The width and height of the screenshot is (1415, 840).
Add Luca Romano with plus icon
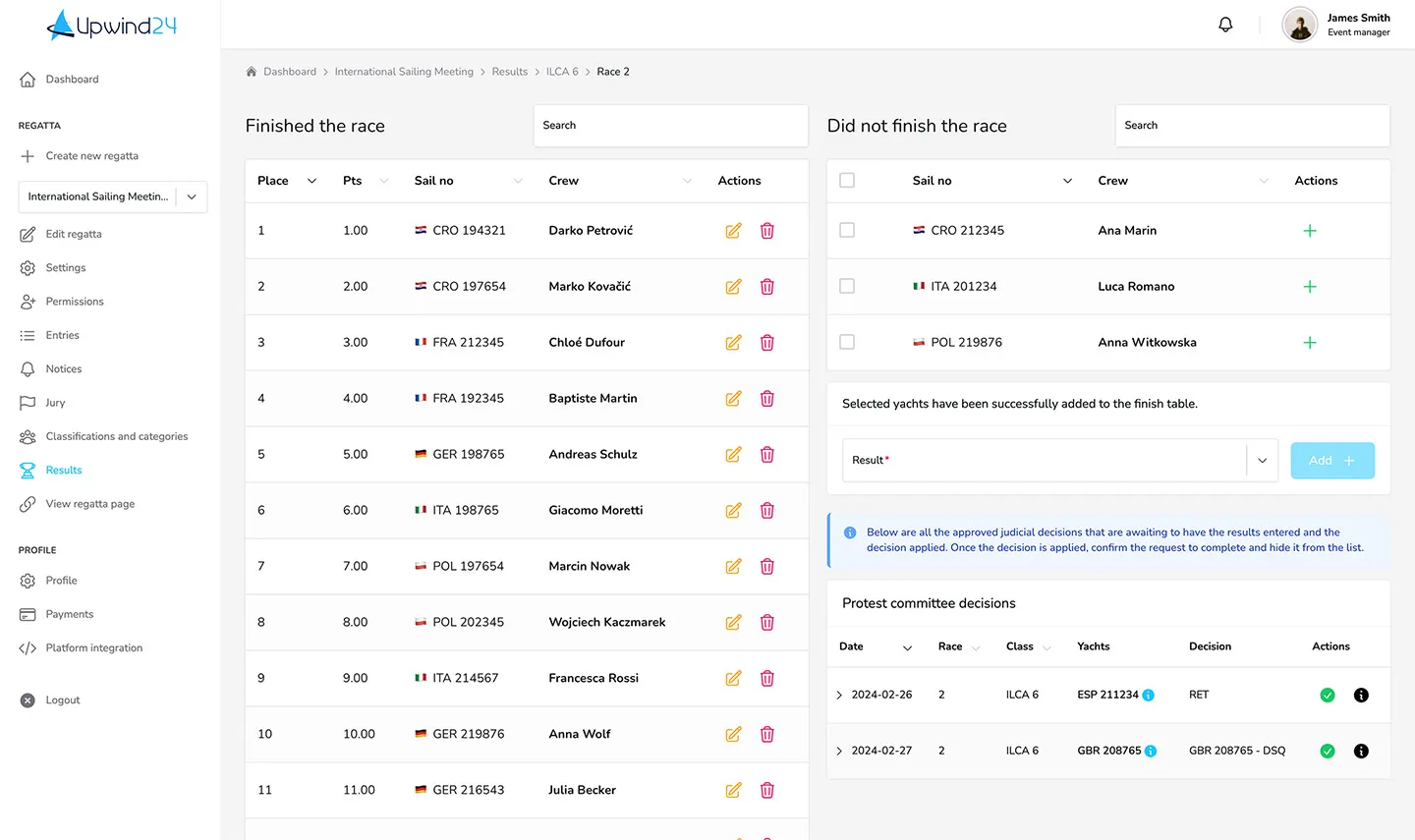coord(1309,287)
